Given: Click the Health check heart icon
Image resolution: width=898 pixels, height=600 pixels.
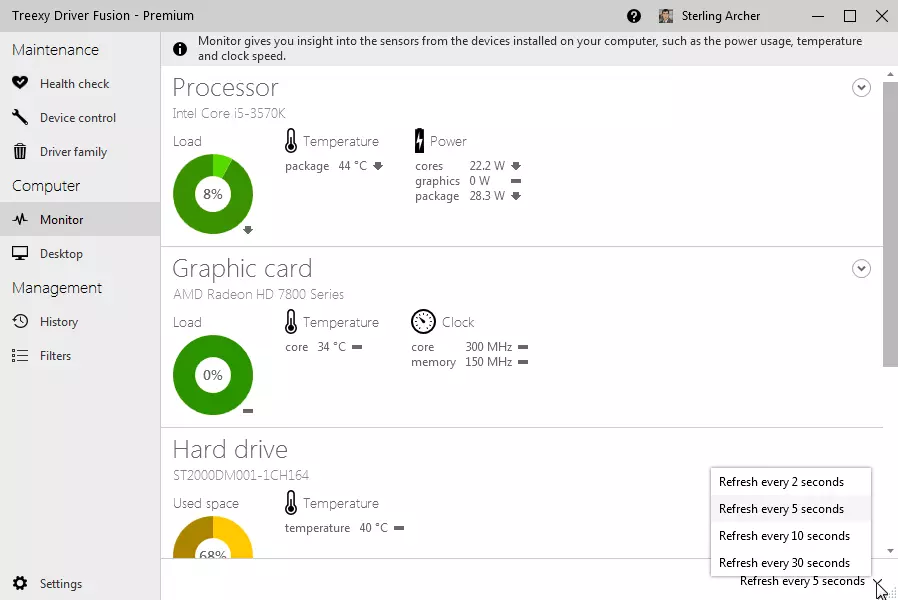Looking at the screenshot, I should tap(20, 84).
